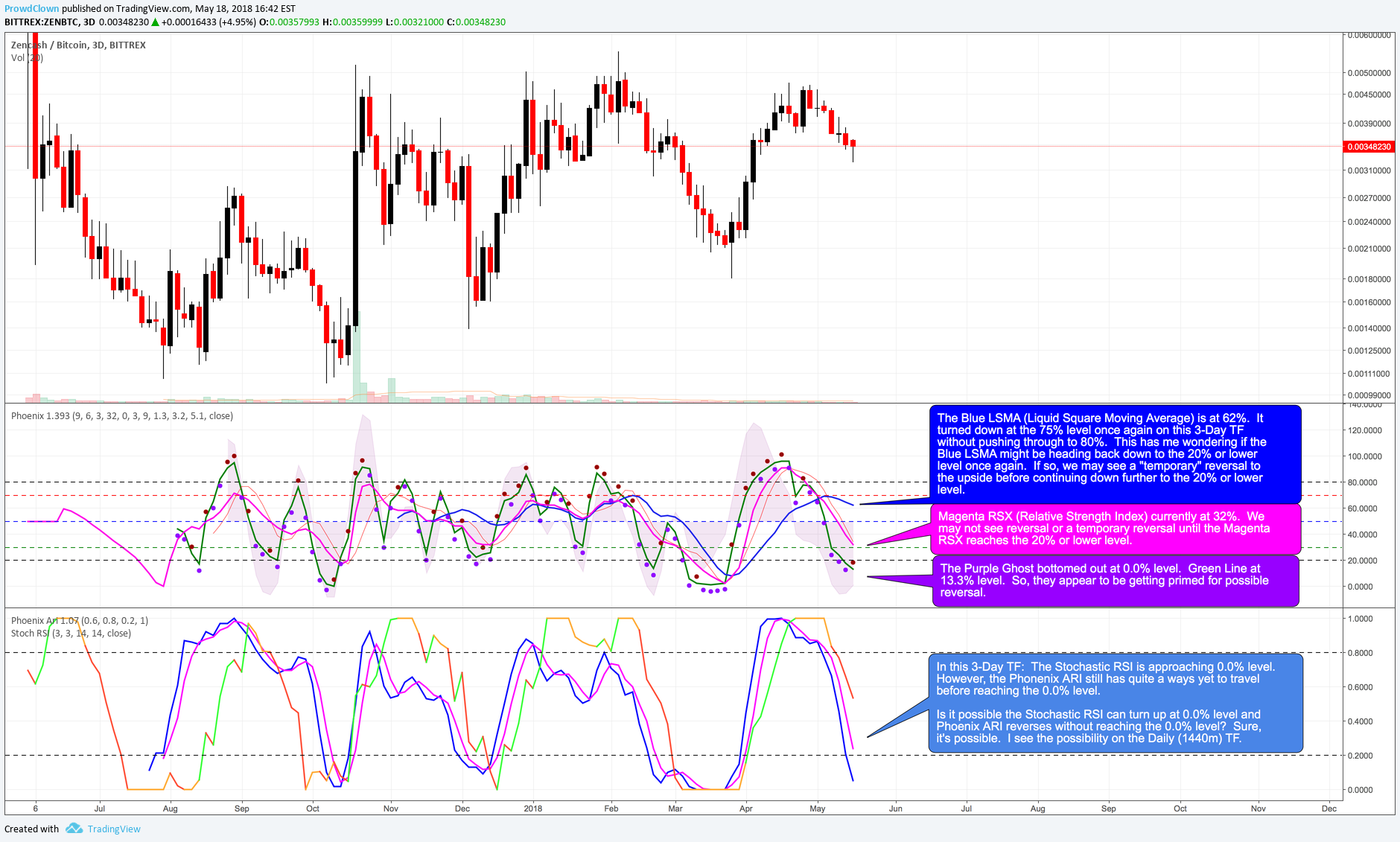Click the red current price label 0.00348230
This screenshot has width=1400, height=842.
tap(1369, 147)
